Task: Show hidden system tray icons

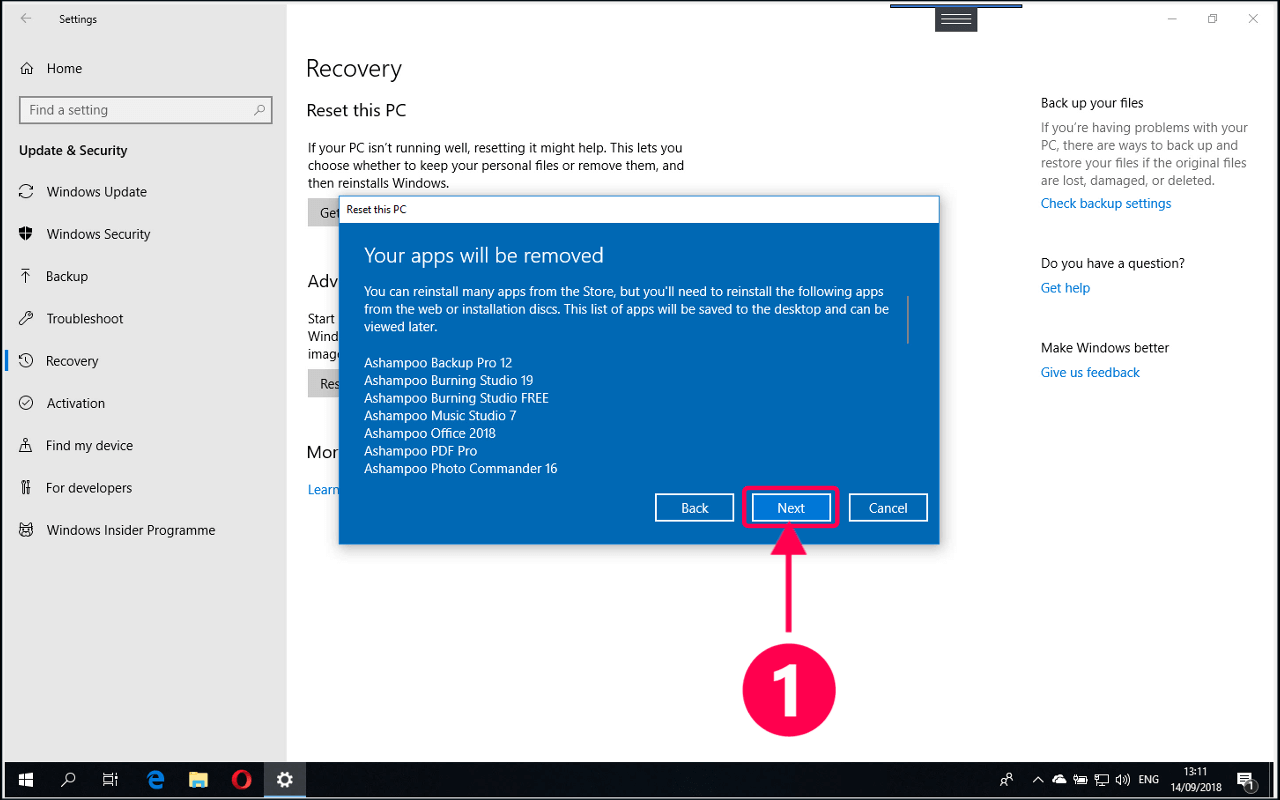Action: (1037, 780)
